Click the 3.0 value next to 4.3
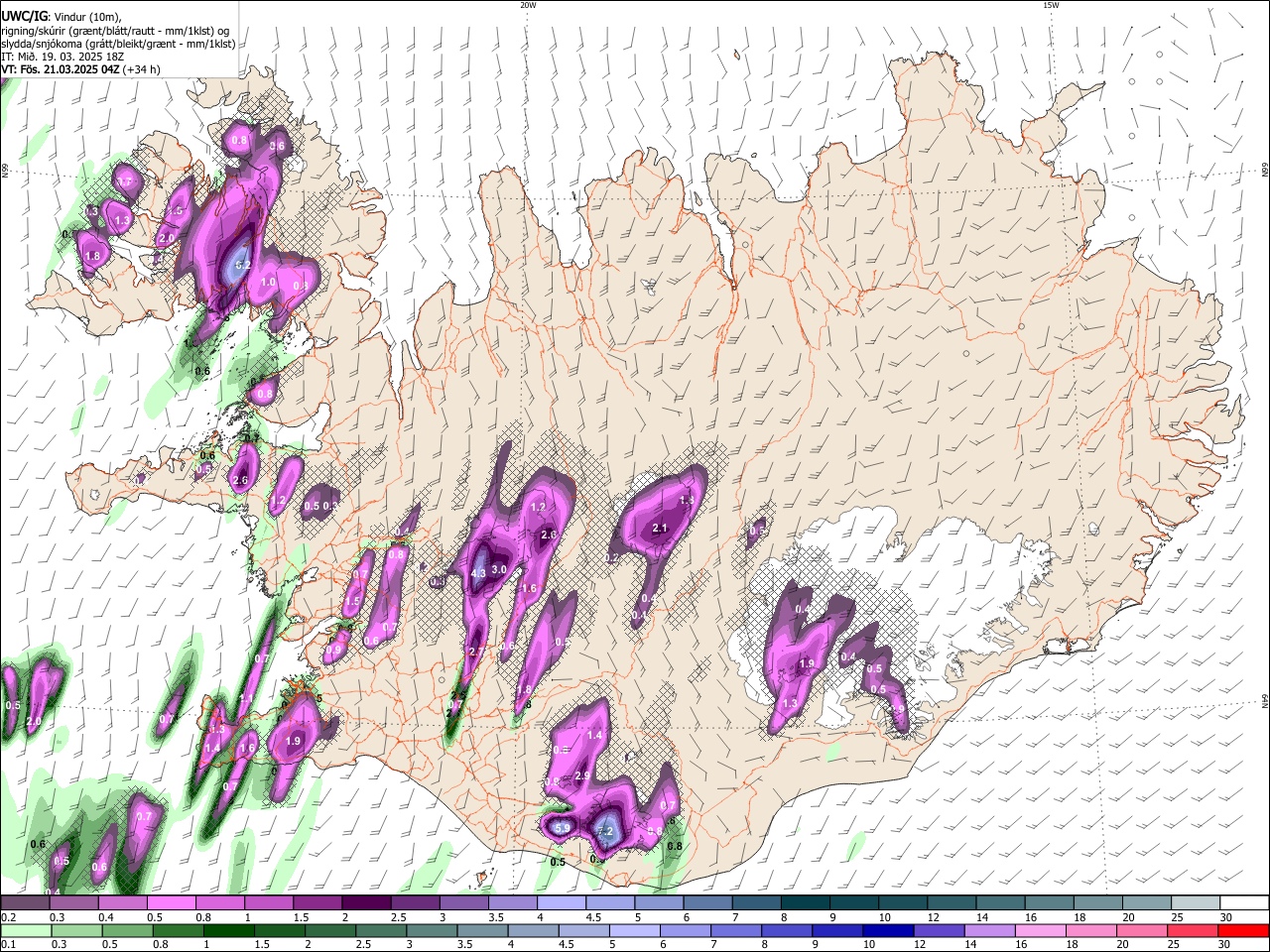Image resolution: width=1270 pixels, height=952 pixels. (499, 569)
